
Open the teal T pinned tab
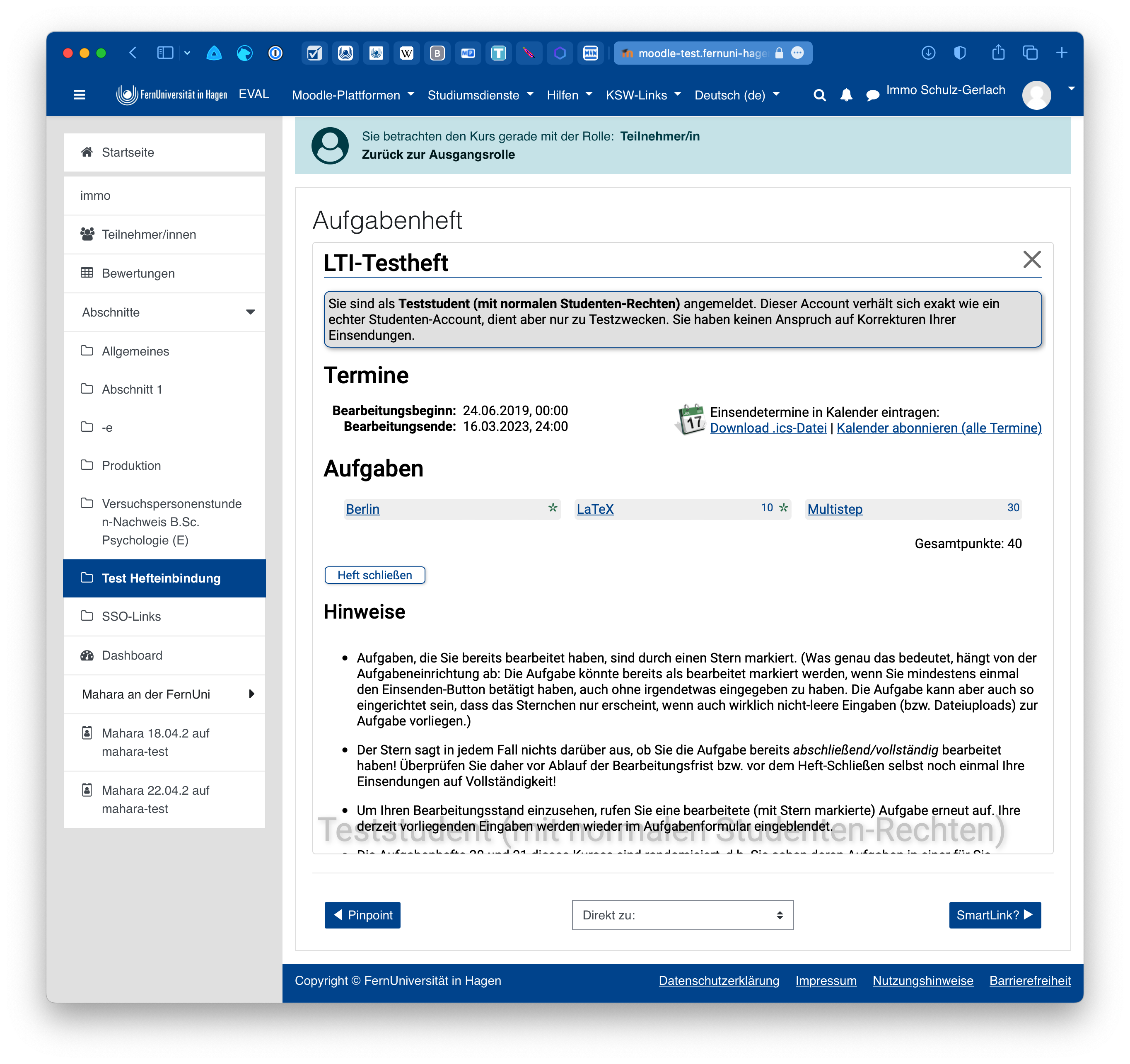498,53
